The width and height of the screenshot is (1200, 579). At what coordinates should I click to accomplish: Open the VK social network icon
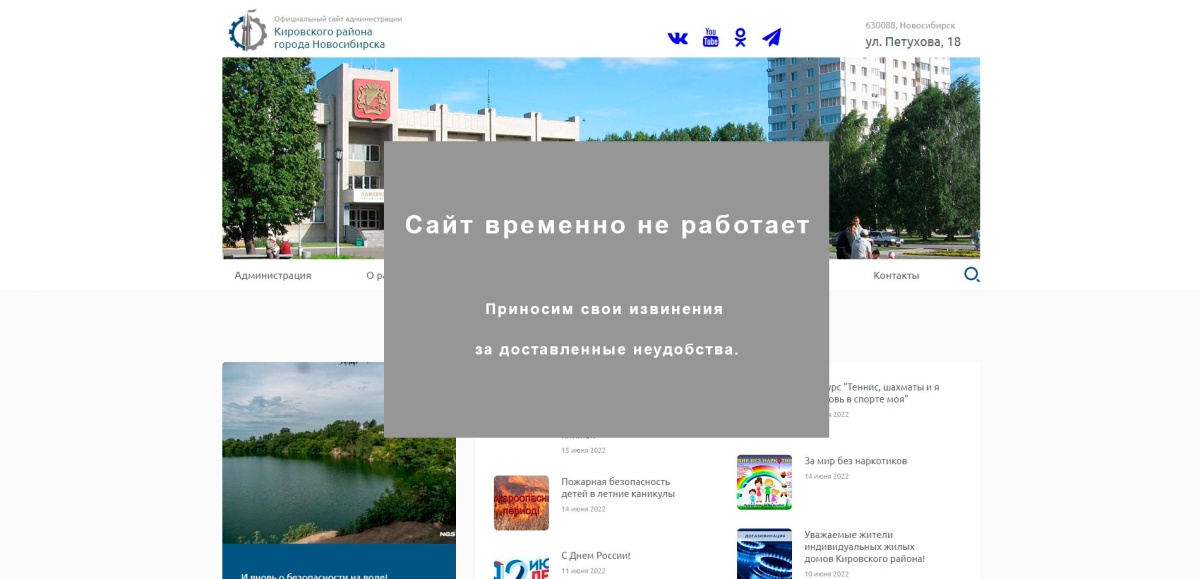[678, 38]
